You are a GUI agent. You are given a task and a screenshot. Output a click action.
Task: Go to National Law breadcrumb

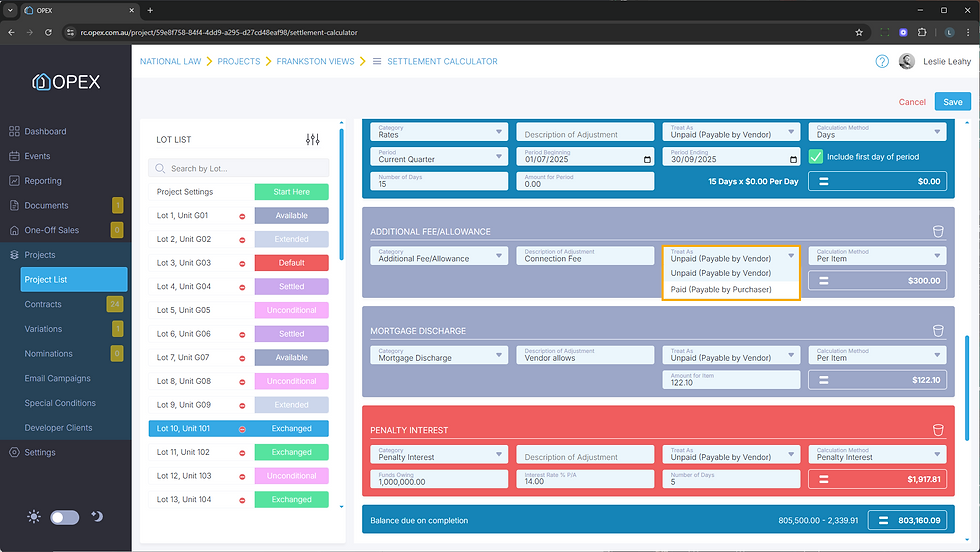point(171,61)
